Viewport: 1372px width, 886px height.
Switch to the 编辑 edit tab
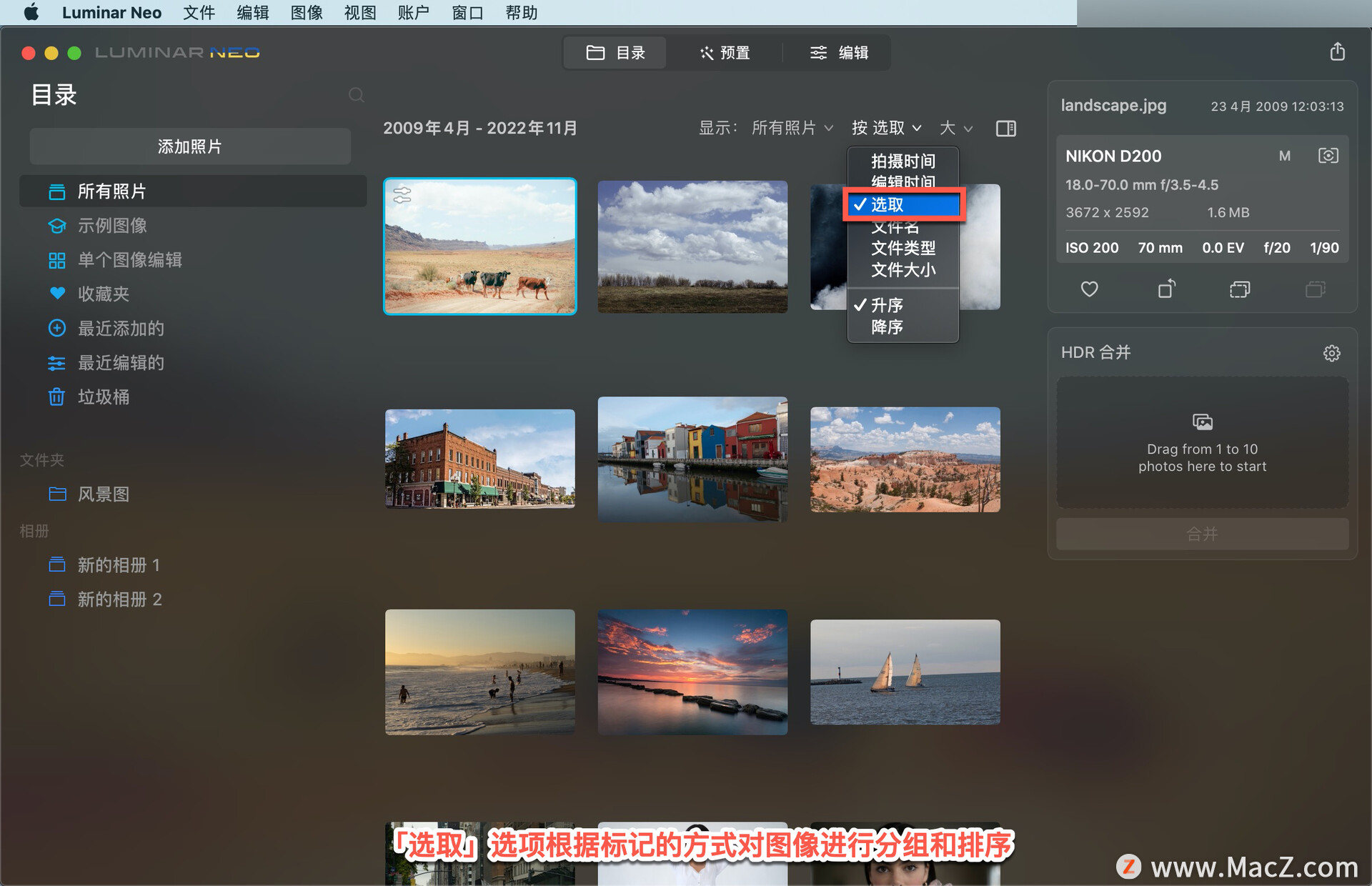(x=838, y=53)
